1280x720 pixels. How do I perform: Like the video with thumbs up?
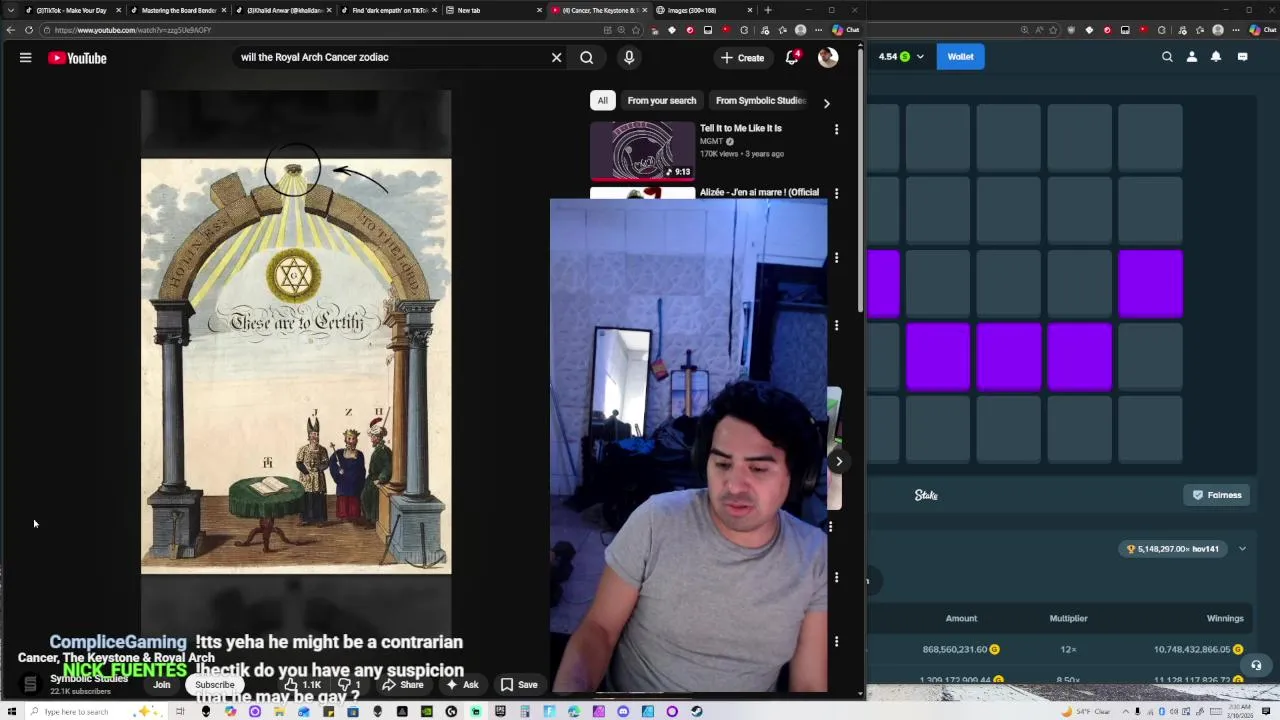click(x=303, y=685)
